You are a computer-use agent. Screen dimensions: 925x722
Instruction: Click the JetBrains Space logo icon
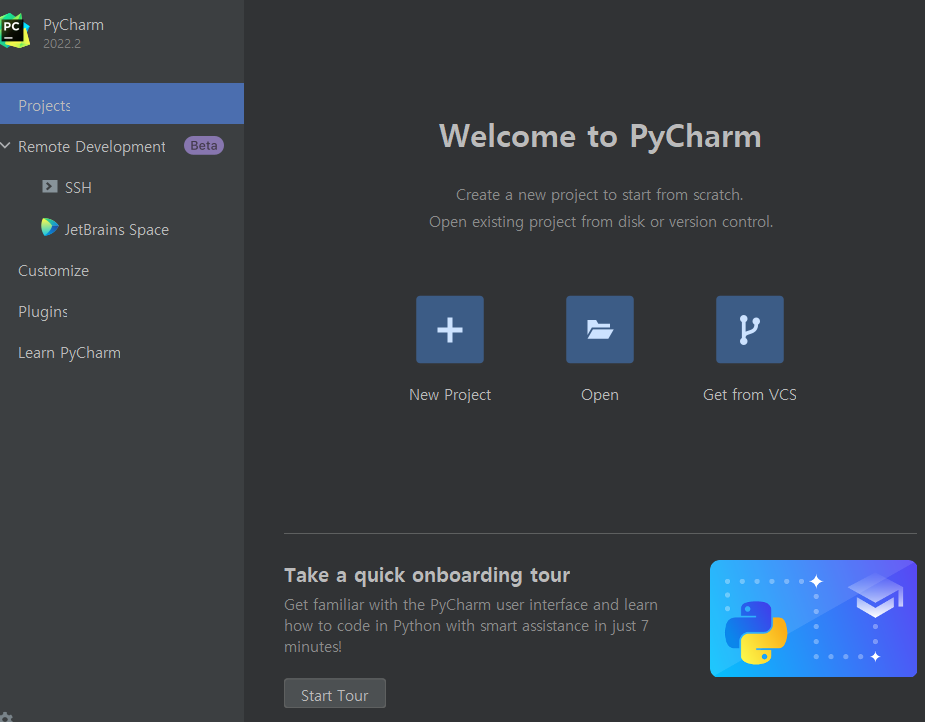coord(50,227)
